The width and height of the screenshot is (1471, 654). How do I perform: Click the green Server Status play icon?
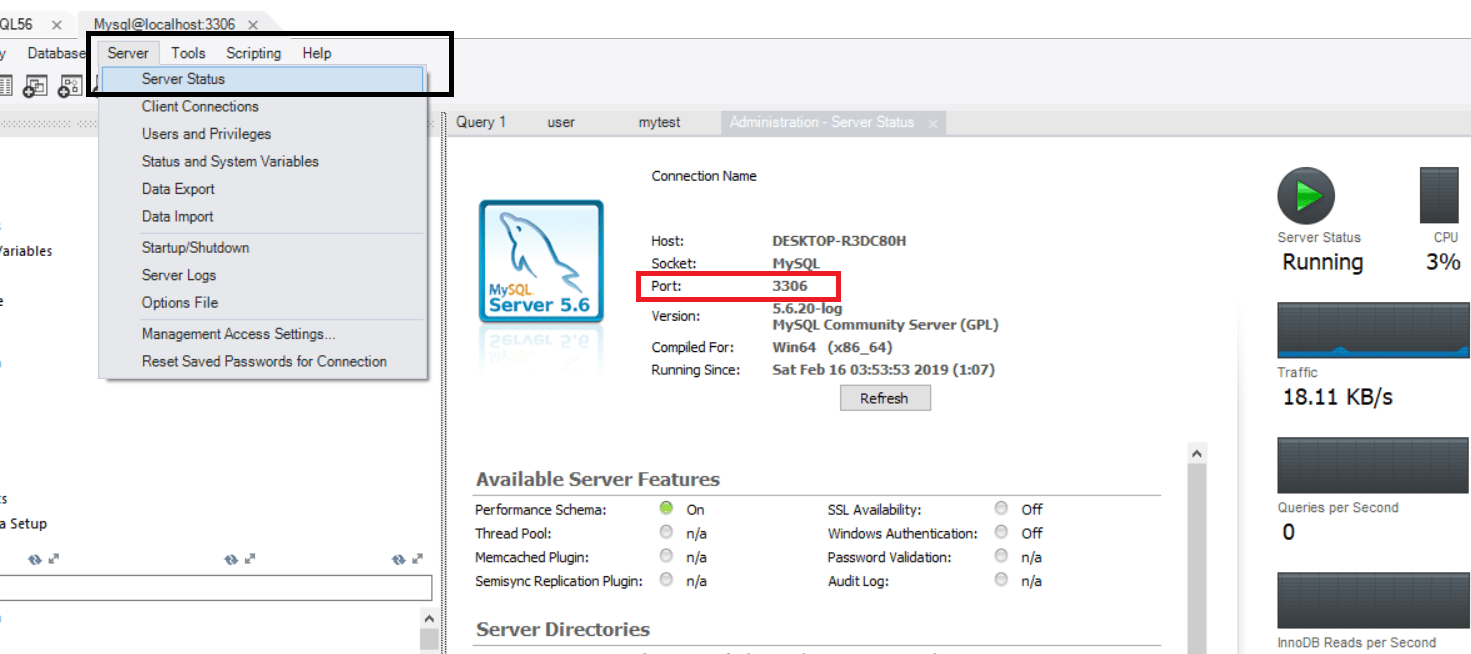click(1306, 196)
